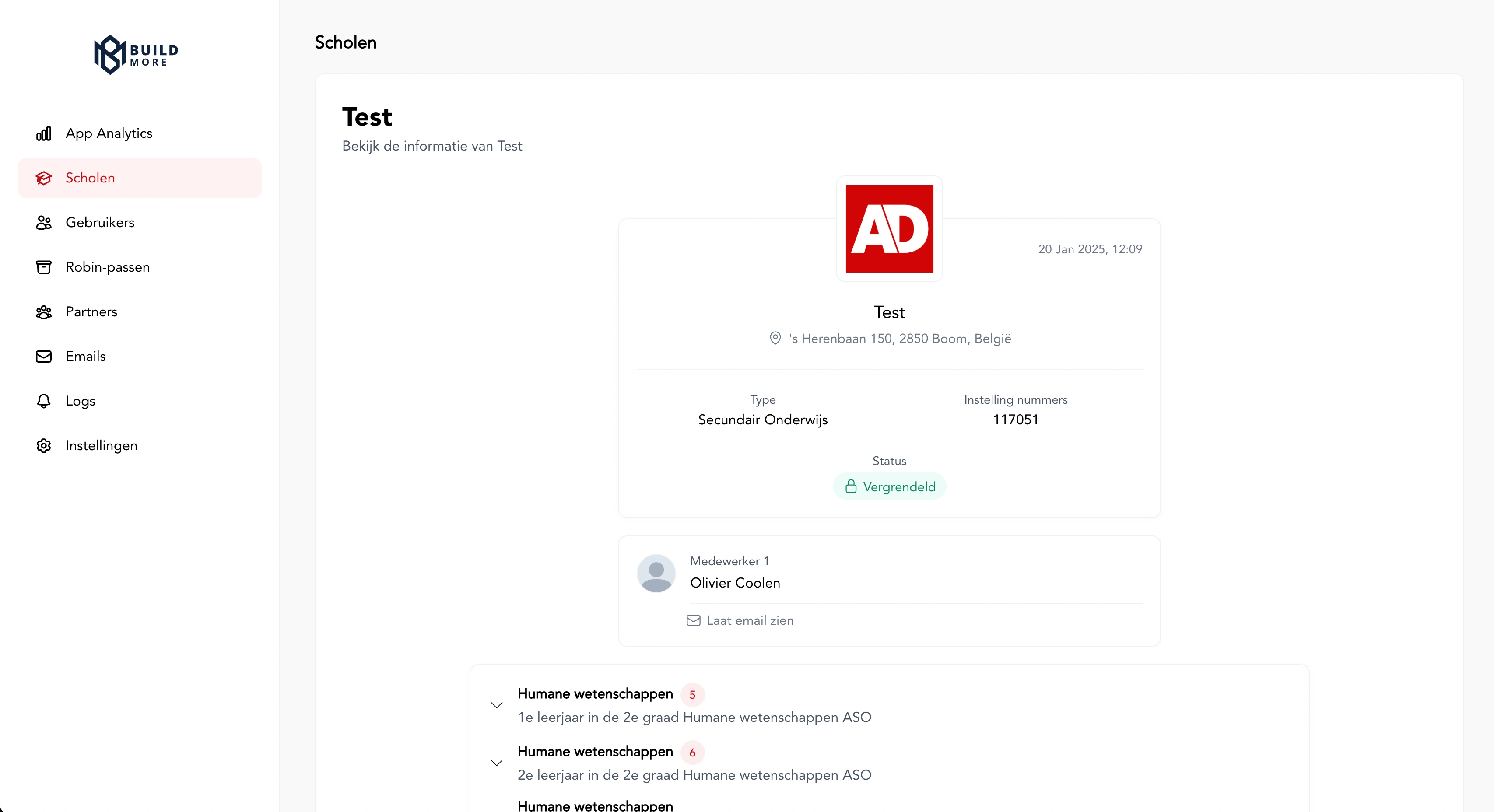This screenshot has width=1494, height=812.
Task: Click the Gebruikers people icon
Action: coord(43,223)
